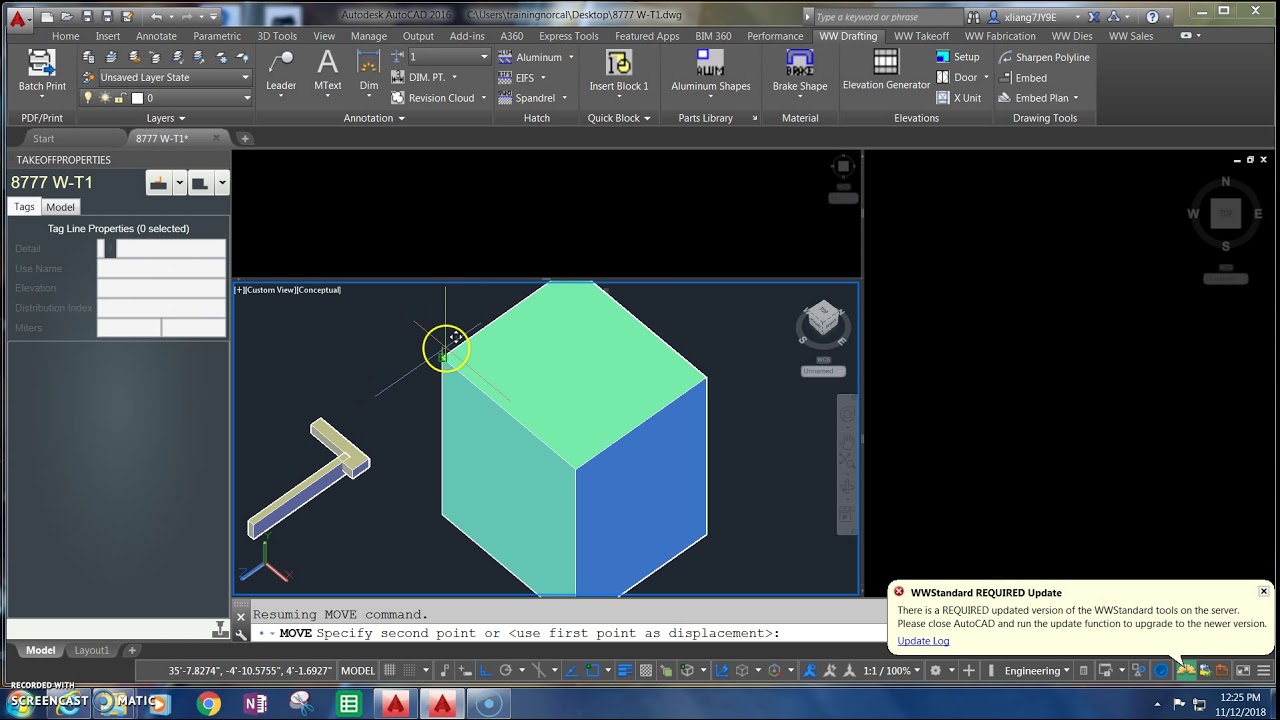The image size is (1280, 720).
Task: Click the Embed drawing tool
Action: 1023,78
